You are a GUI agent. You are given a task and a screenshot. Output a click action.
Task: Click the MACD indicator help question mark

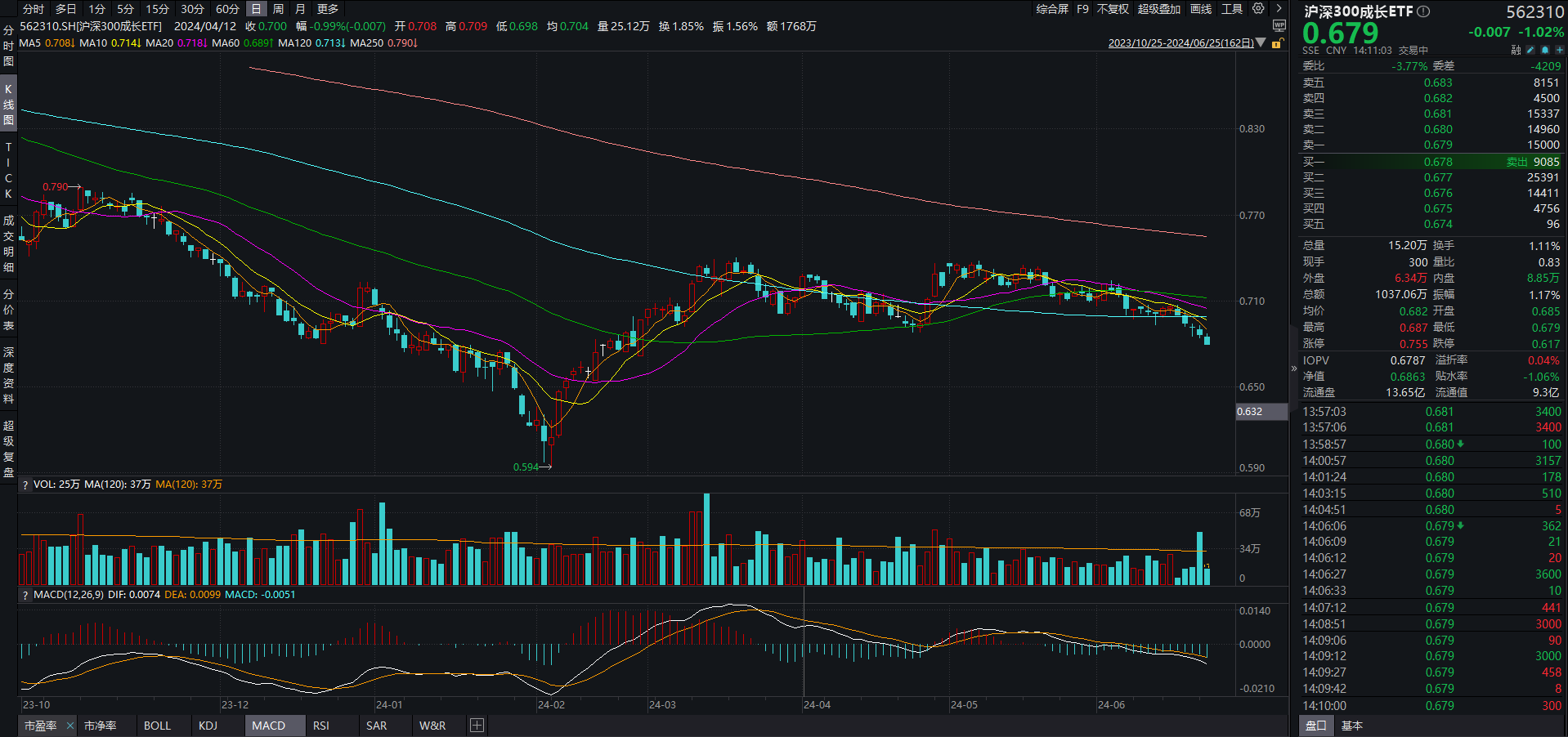coord(25,595)
